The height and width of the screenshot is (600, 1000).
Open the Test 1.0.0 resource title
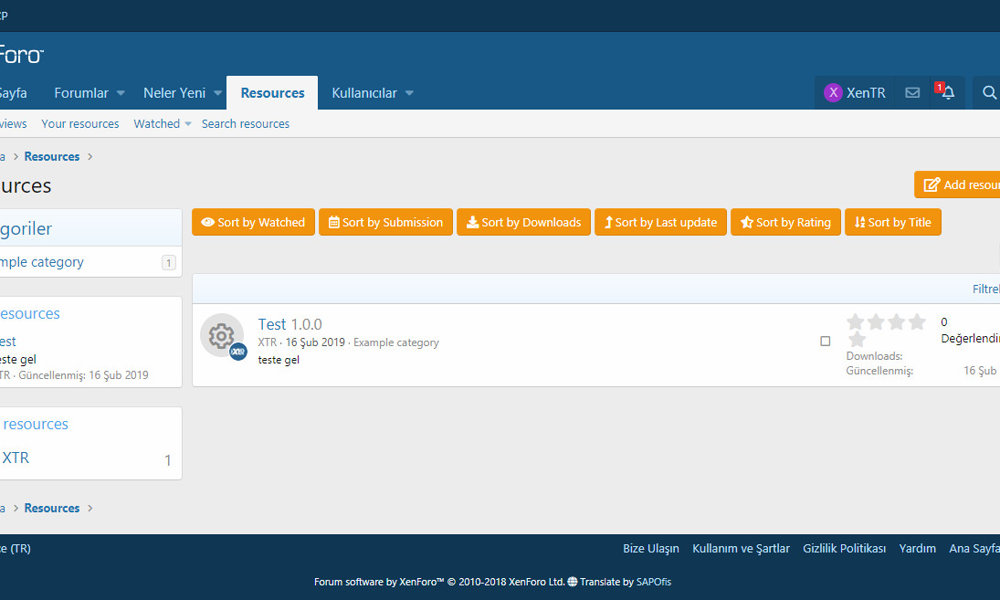pyautogui.click(x=290, y=324)
